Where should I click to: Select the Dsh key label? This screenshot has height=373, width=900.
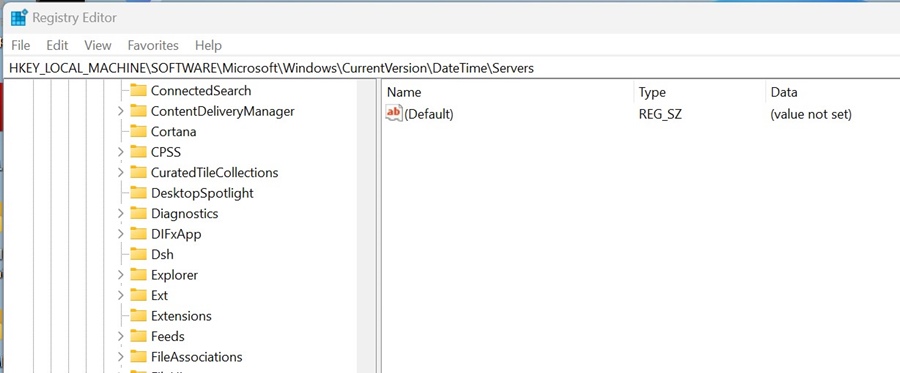tap(162, 254)
